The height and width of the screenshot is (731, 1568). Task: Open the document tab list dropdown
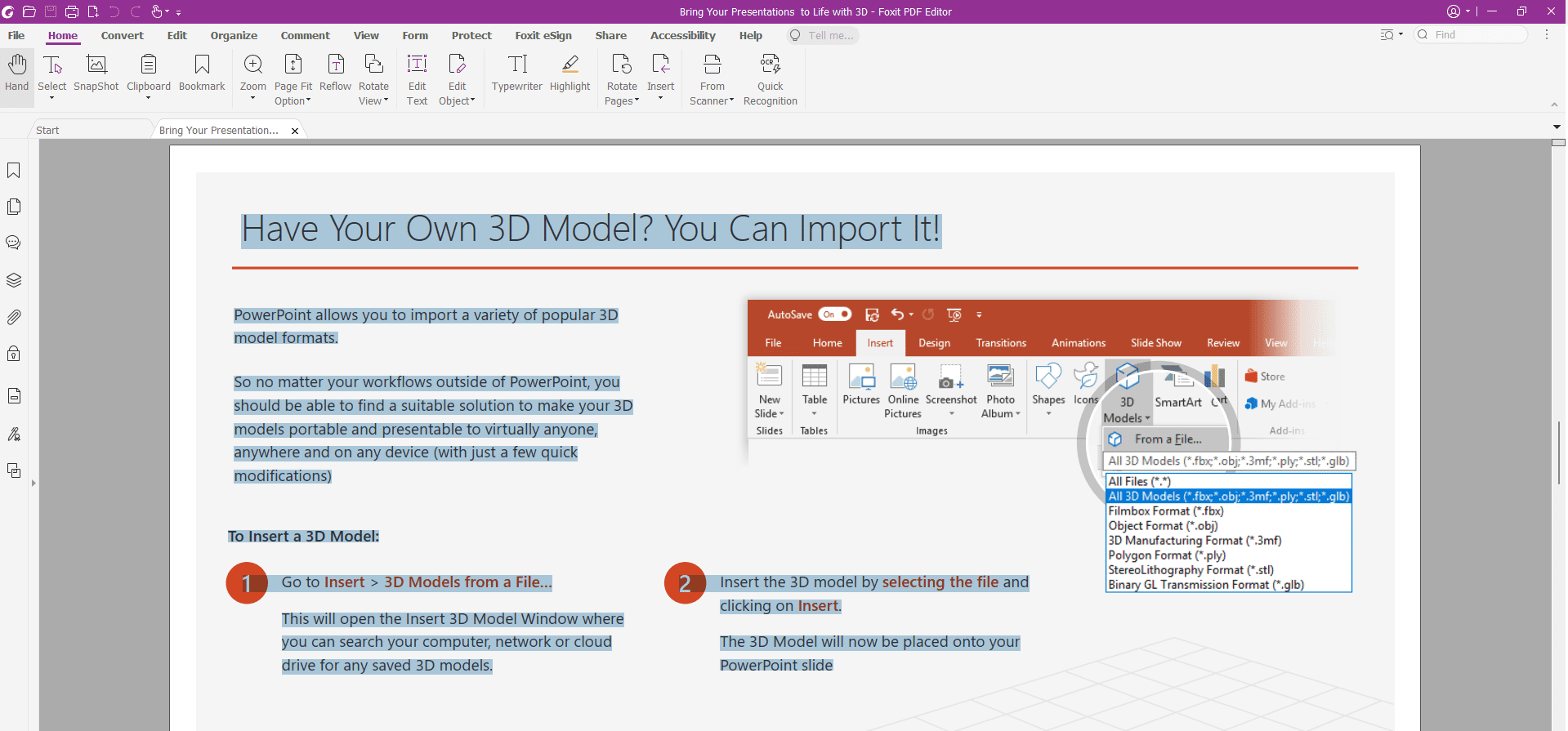tap(1557, 127)
